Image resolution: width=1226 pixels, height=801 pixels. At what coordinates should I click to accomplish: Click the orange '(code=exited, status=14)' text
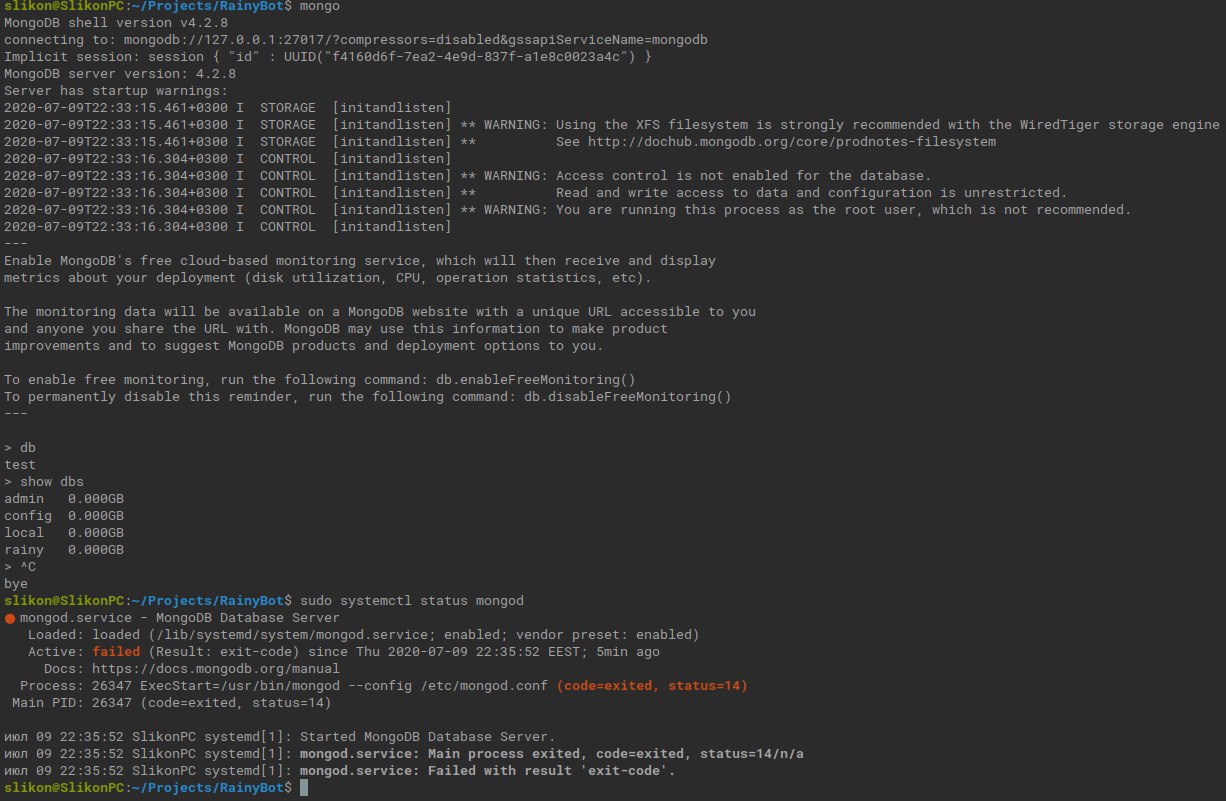(x=652, y=686)
